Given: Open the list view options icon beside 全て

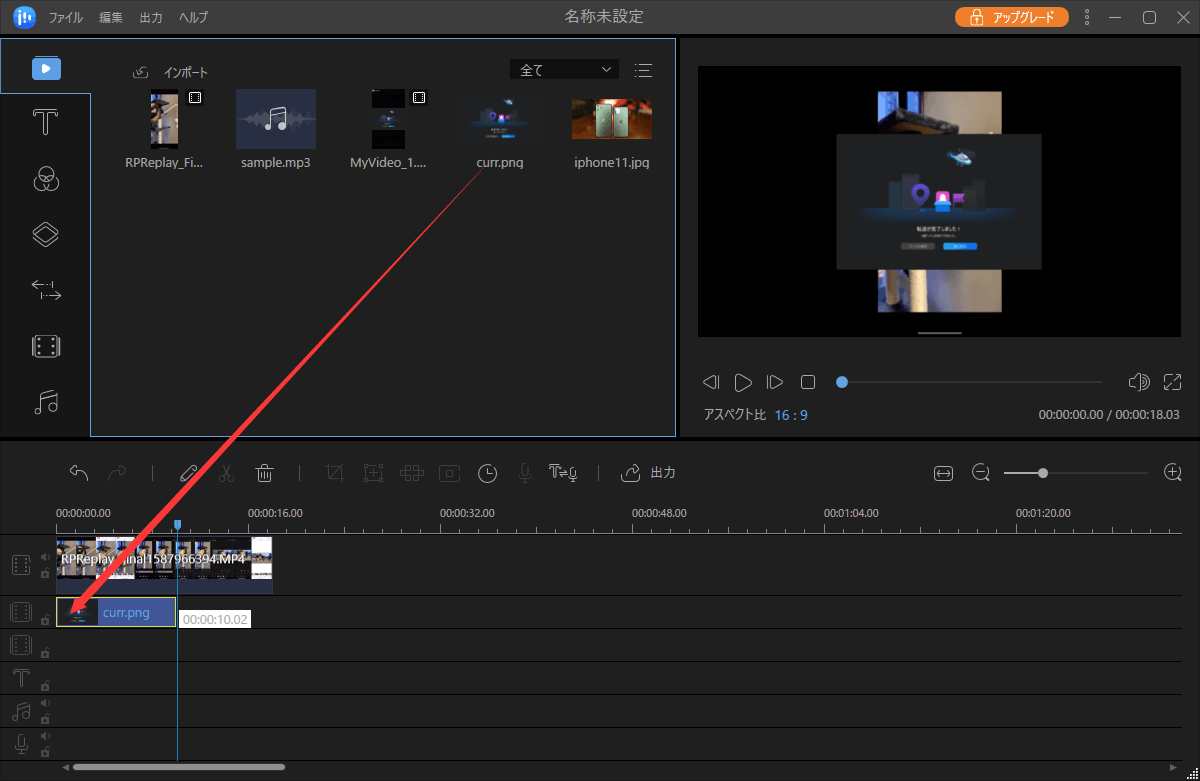Looking at the screenshot, I should coord(644,70).
